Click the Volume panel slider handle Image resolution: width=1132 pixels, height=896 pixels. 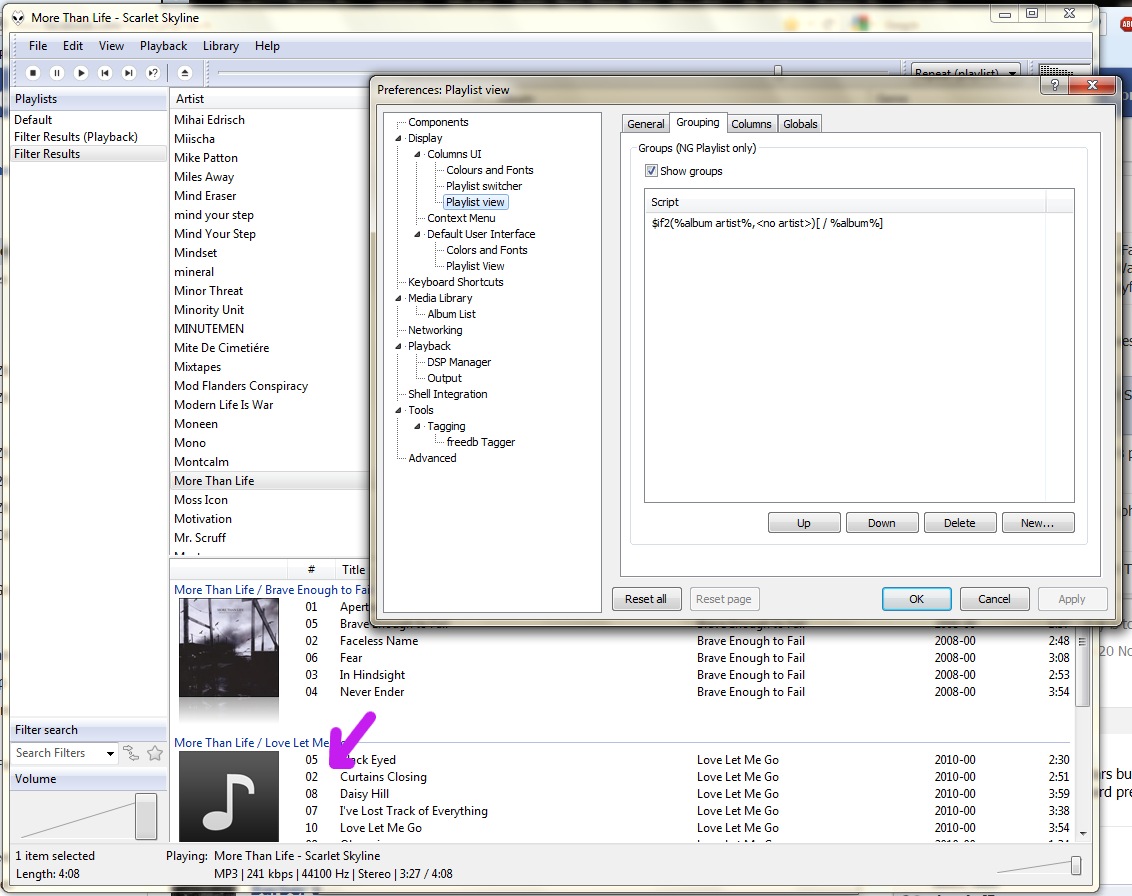coord(146,817)
